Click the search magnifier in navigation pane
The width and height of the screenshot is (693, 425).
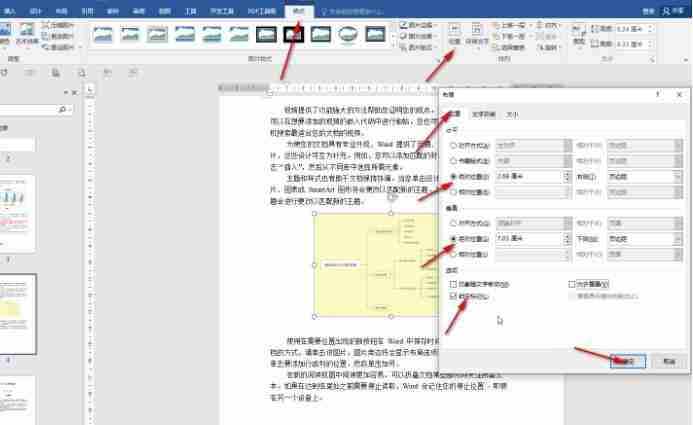62,110
